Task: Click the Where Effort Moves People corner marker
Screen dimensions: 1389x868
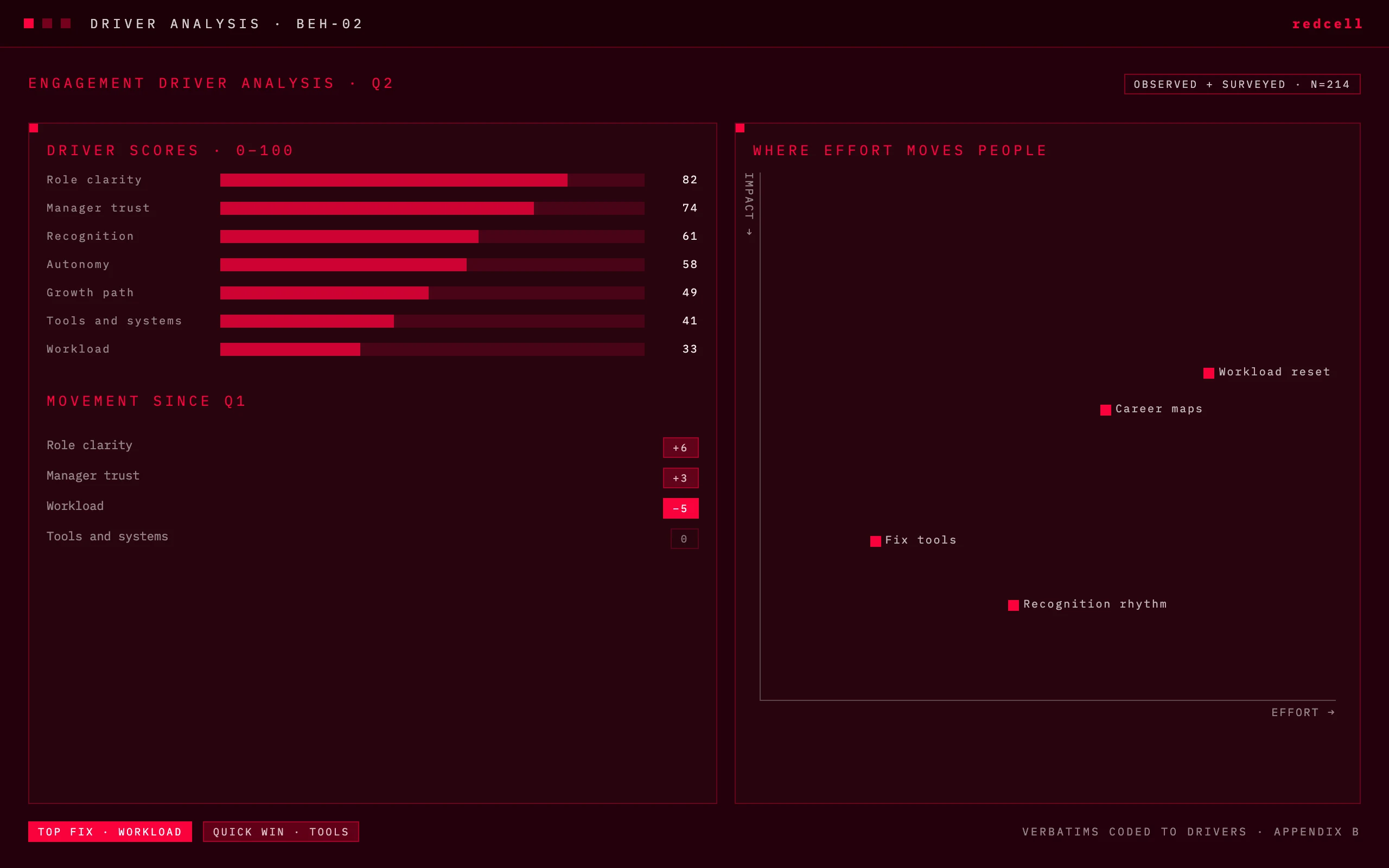Action: click(740, 128)
